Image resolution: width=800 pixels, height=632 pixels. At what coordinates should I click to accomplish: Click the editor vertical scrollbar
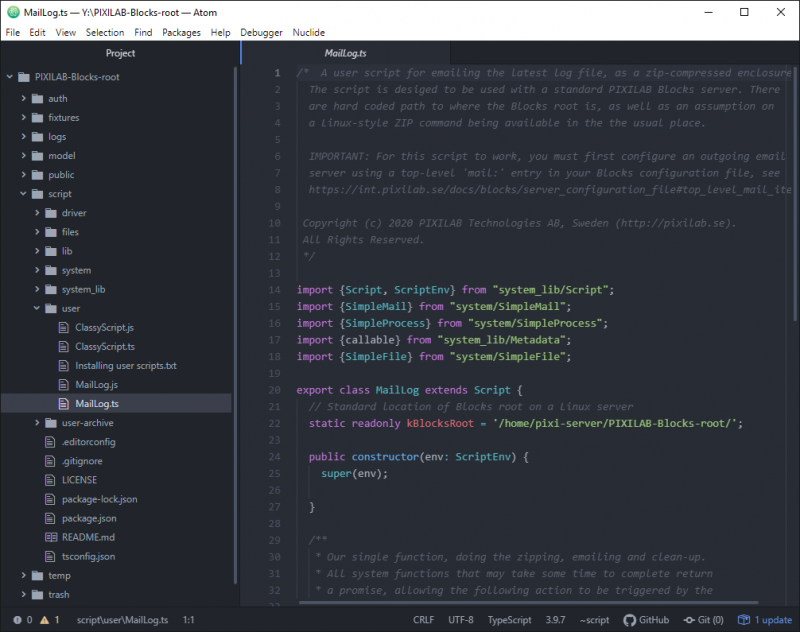795,194
